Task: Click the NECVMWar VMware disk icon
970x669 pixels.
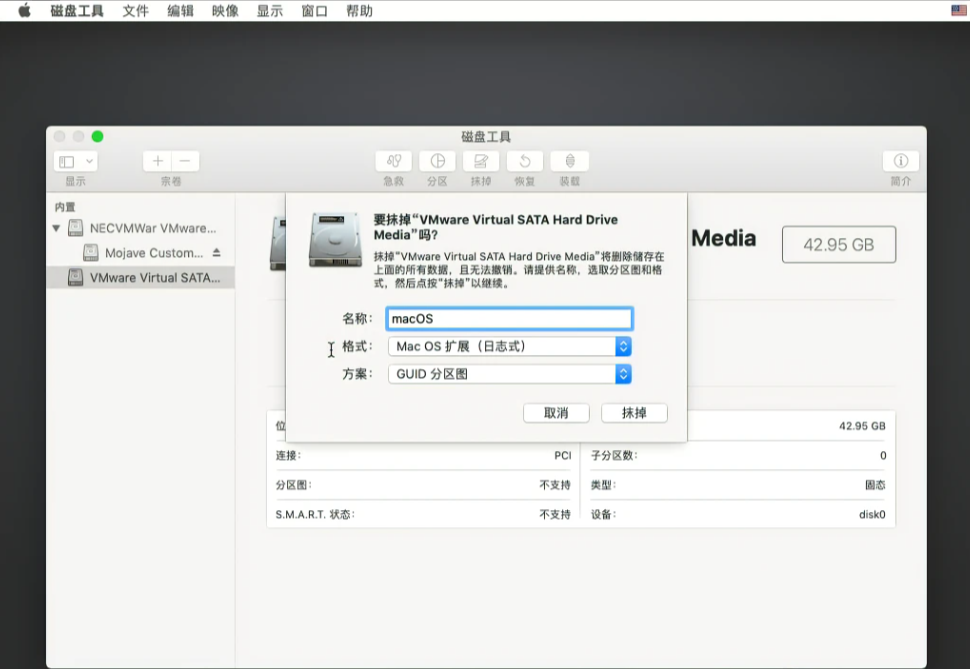Action: click(x=75, y=228)
